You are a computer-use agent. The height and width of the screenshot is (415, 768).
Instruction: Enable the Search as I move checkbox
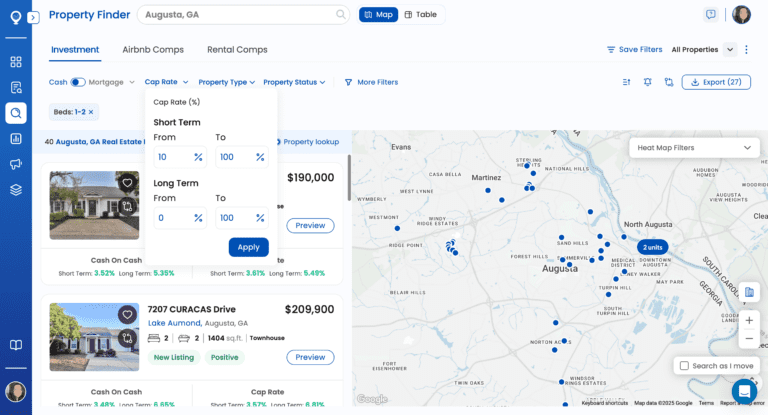coord(684,366)
